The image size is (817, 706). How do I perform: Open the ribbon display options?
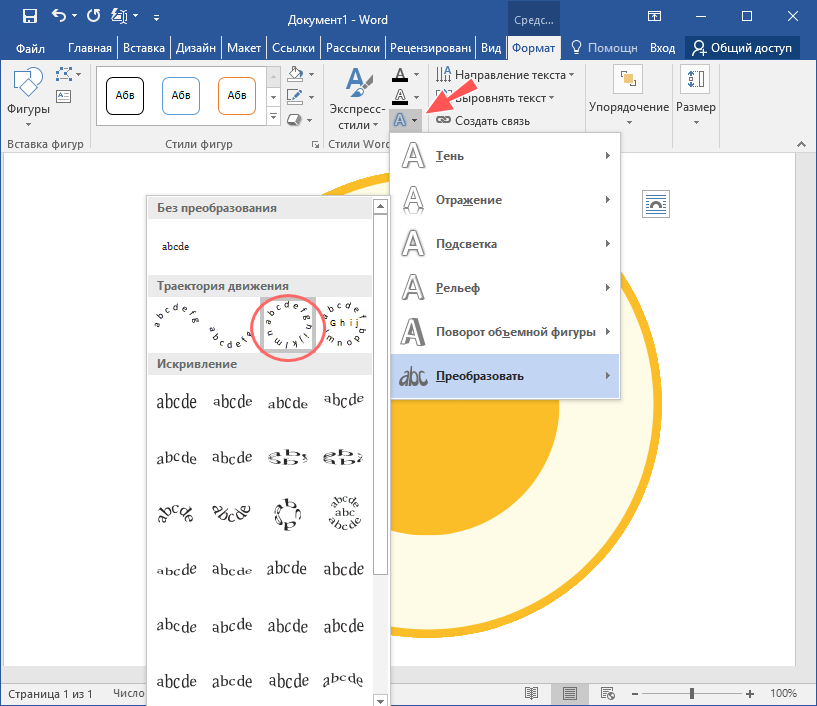[x=654, y=16]
